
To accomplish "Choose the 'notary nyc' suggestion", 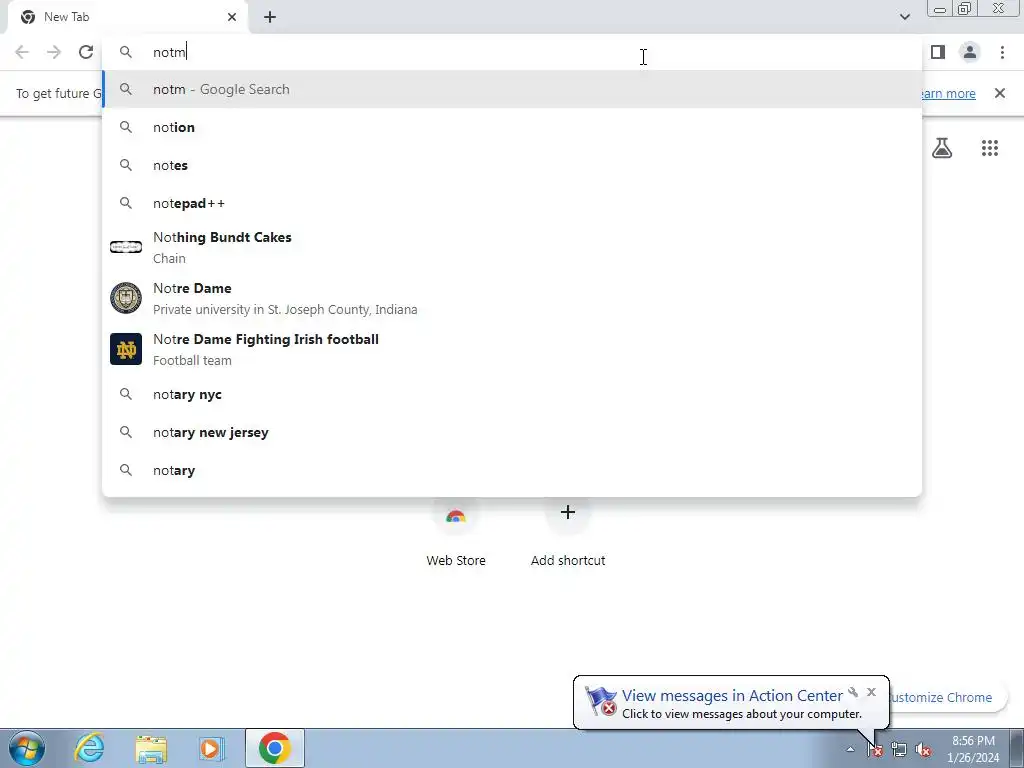I will pyautogui.click(x=512, y=394).
